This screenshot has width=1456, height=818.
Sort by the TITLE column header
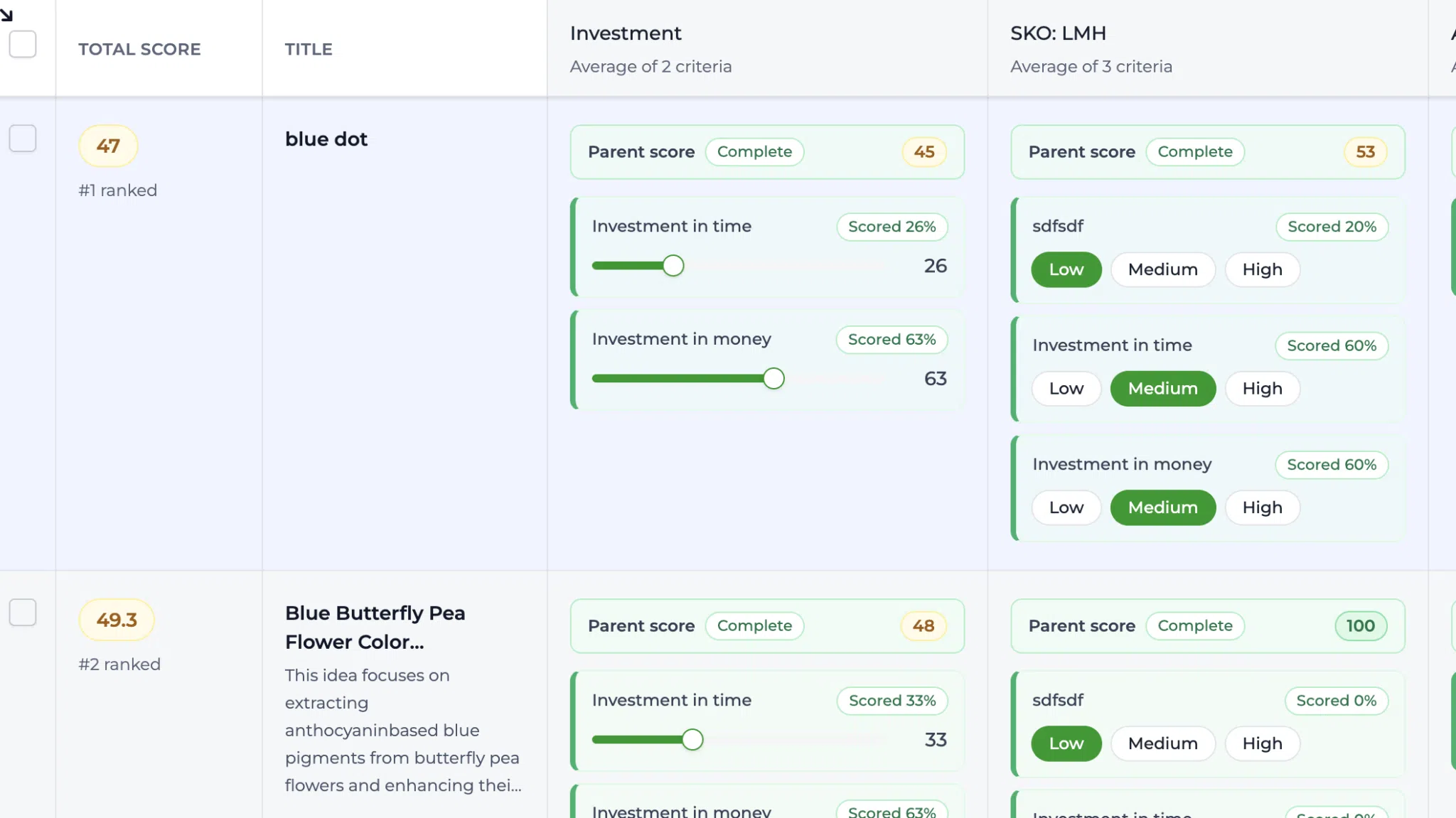click(x=309, y=49)
